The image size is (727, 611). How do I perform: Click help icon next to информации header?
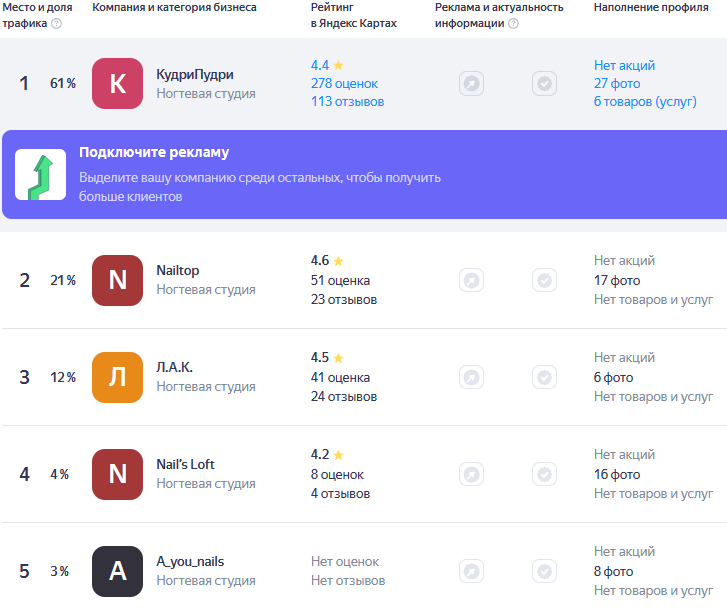click(513, 23)
